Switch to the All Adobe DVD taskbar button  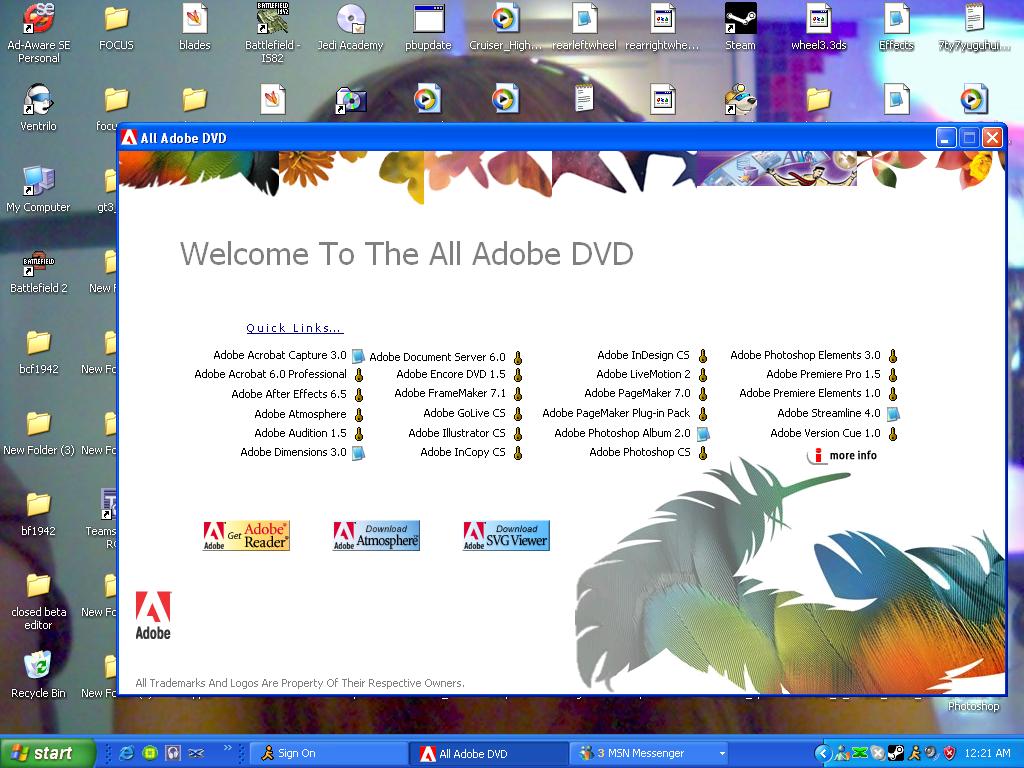[490, 754]
